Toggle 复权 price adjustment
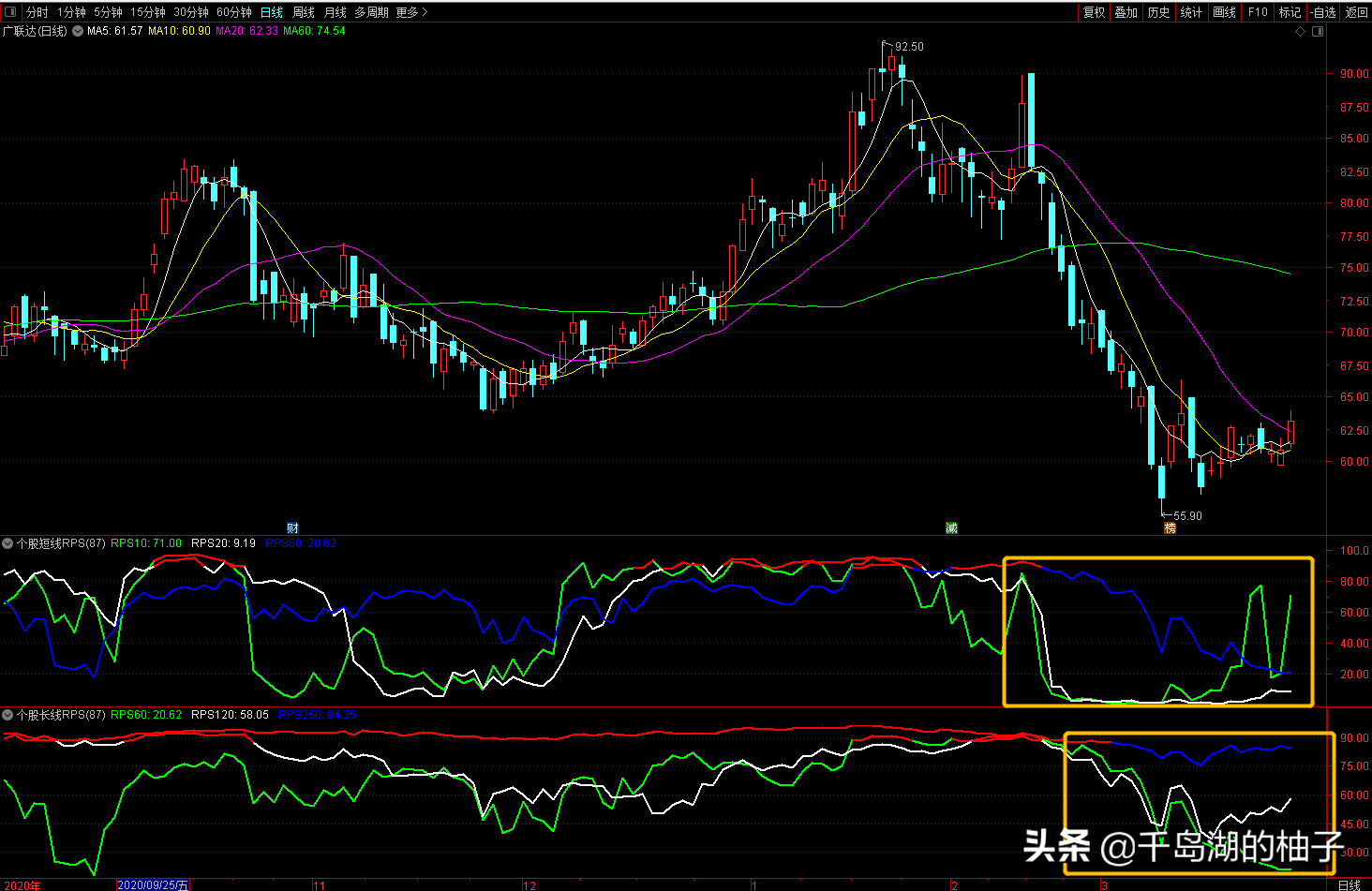1372x891 pixels. point(1094,12)
